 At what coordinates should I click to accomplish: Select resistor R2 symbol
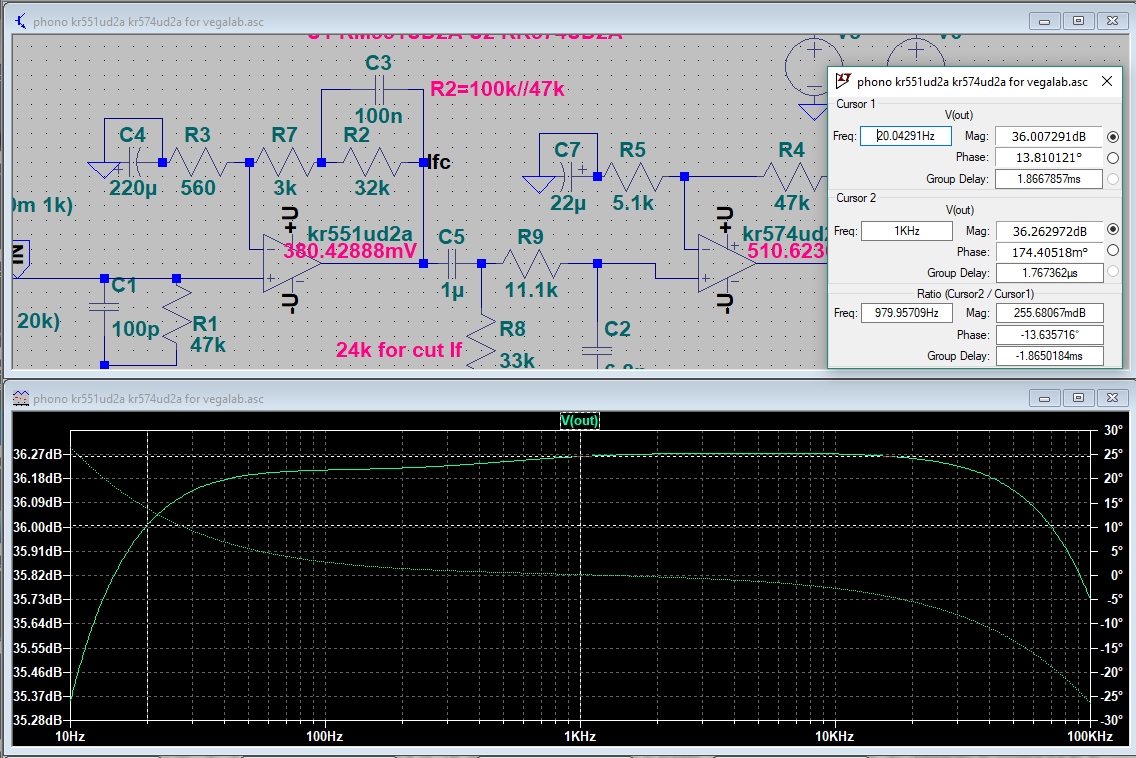tap(372, 162)
